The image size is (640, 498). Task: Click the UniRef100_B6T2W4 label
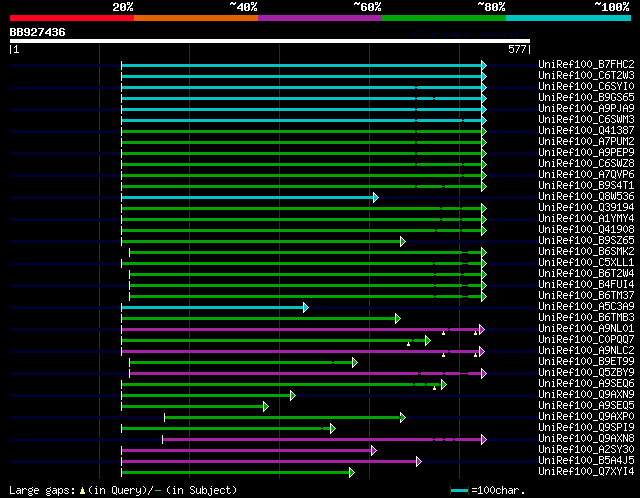click(x=586, y=274)
